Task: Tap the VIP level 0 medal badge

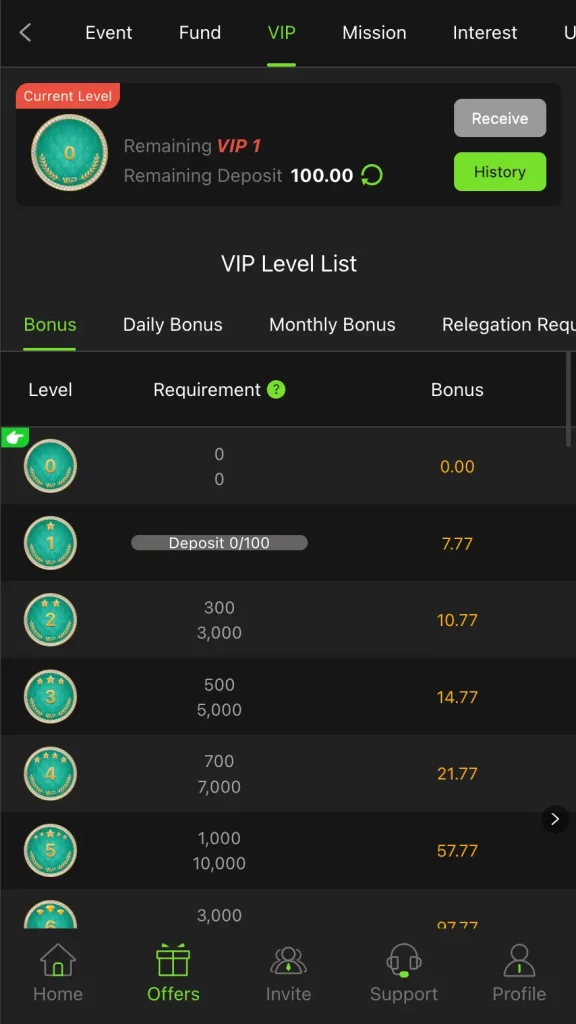Action: tap(69, 152)
